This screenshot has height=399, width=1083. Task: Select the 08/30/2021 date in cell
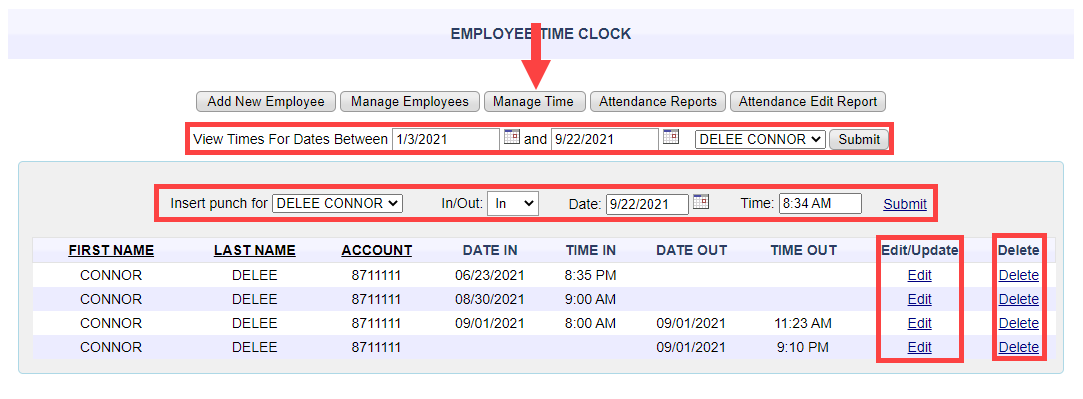(490, 300)
